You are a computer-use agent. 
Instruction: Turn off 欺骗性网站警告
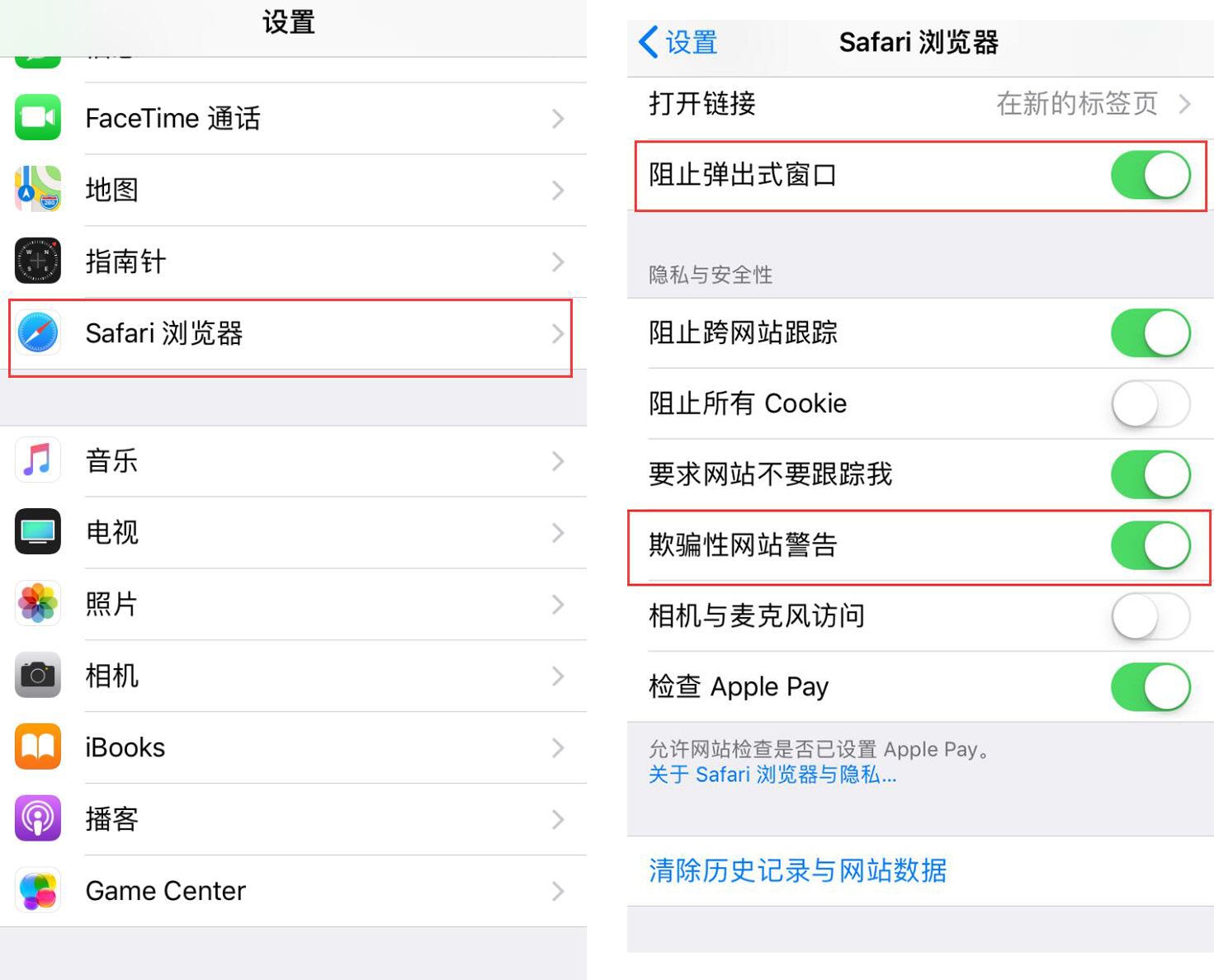tap(1151, 545)
